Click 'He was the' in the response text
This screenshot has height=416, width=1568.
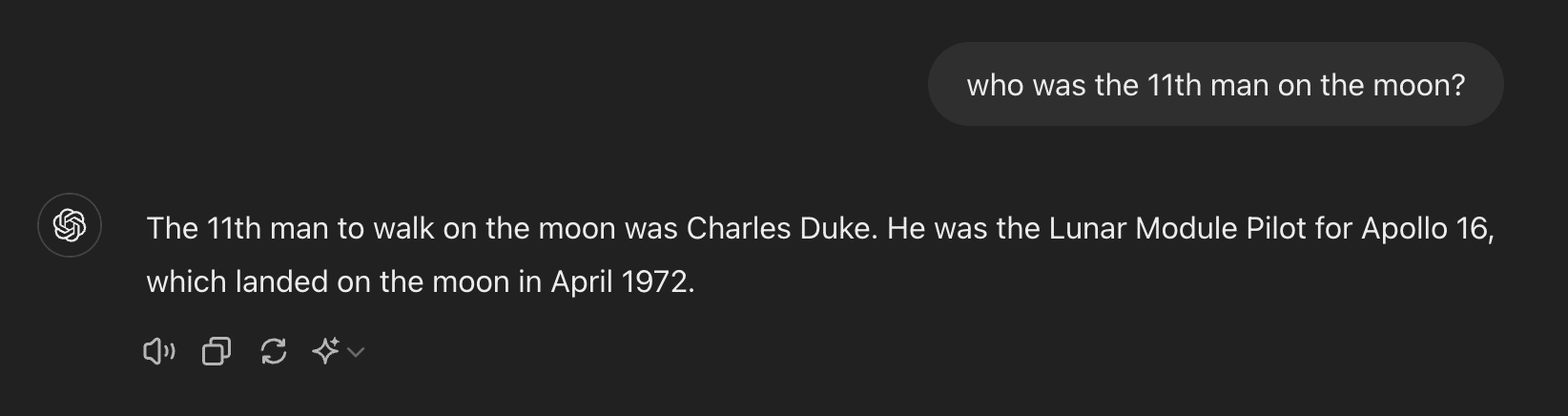(x=963, y=229)
